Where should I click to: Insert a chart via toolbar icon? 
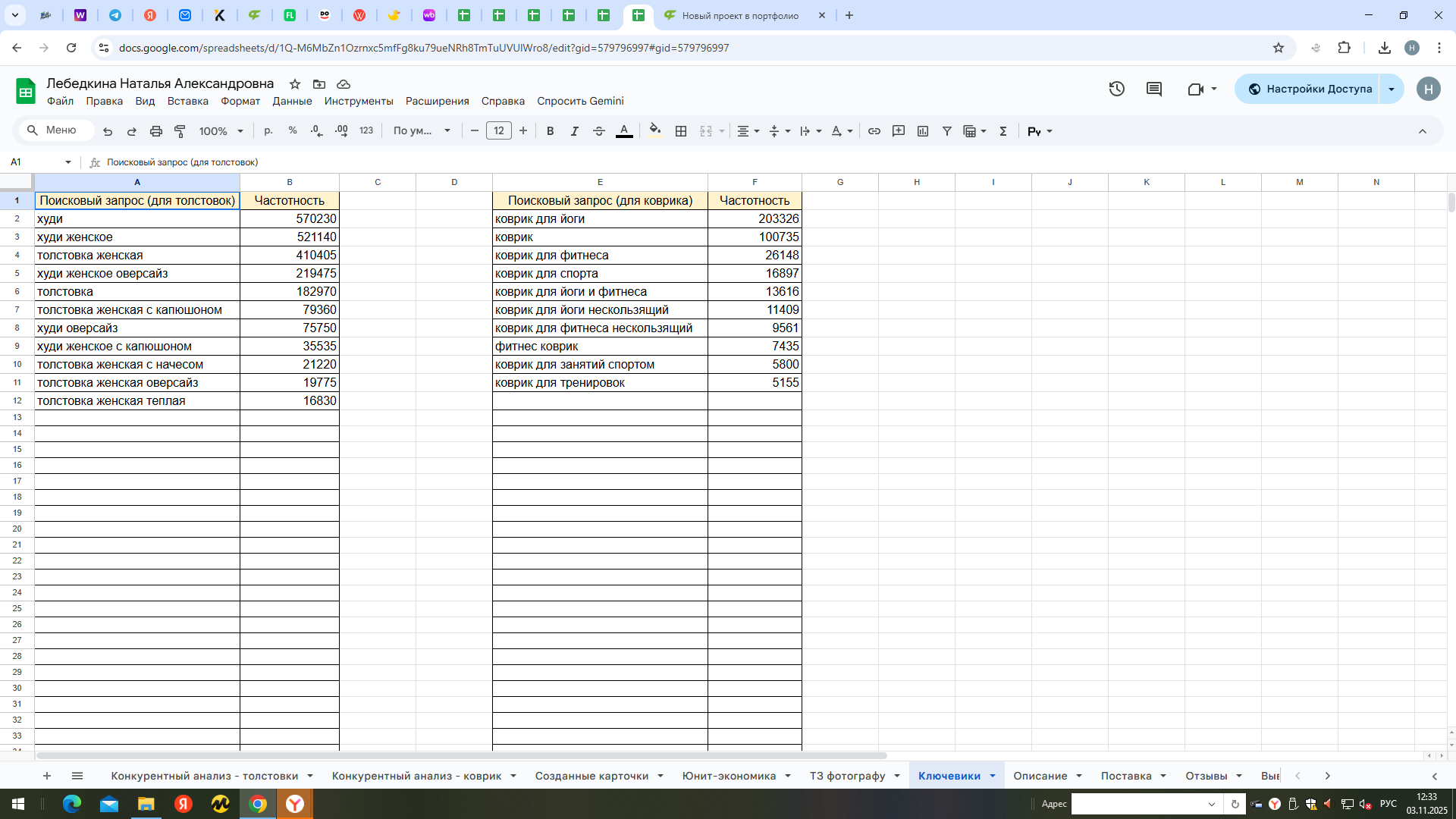pos(923,131)
